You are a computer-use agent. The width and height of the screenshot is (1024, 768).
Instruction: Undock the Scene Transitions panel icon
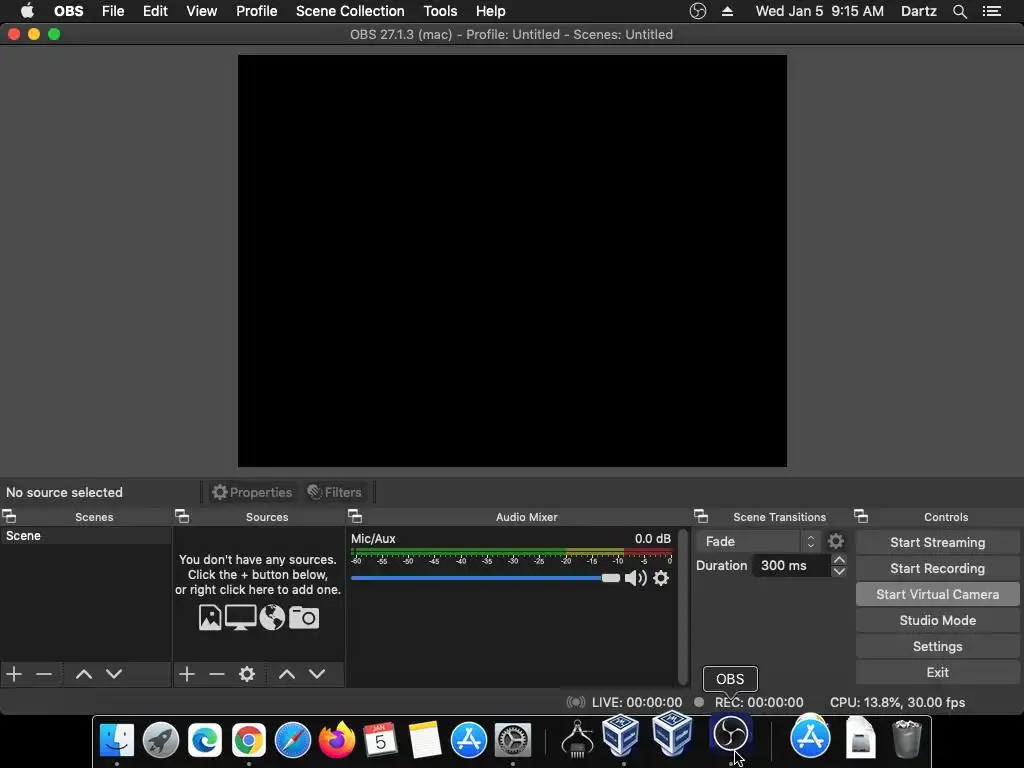click(x=701, y=517)
